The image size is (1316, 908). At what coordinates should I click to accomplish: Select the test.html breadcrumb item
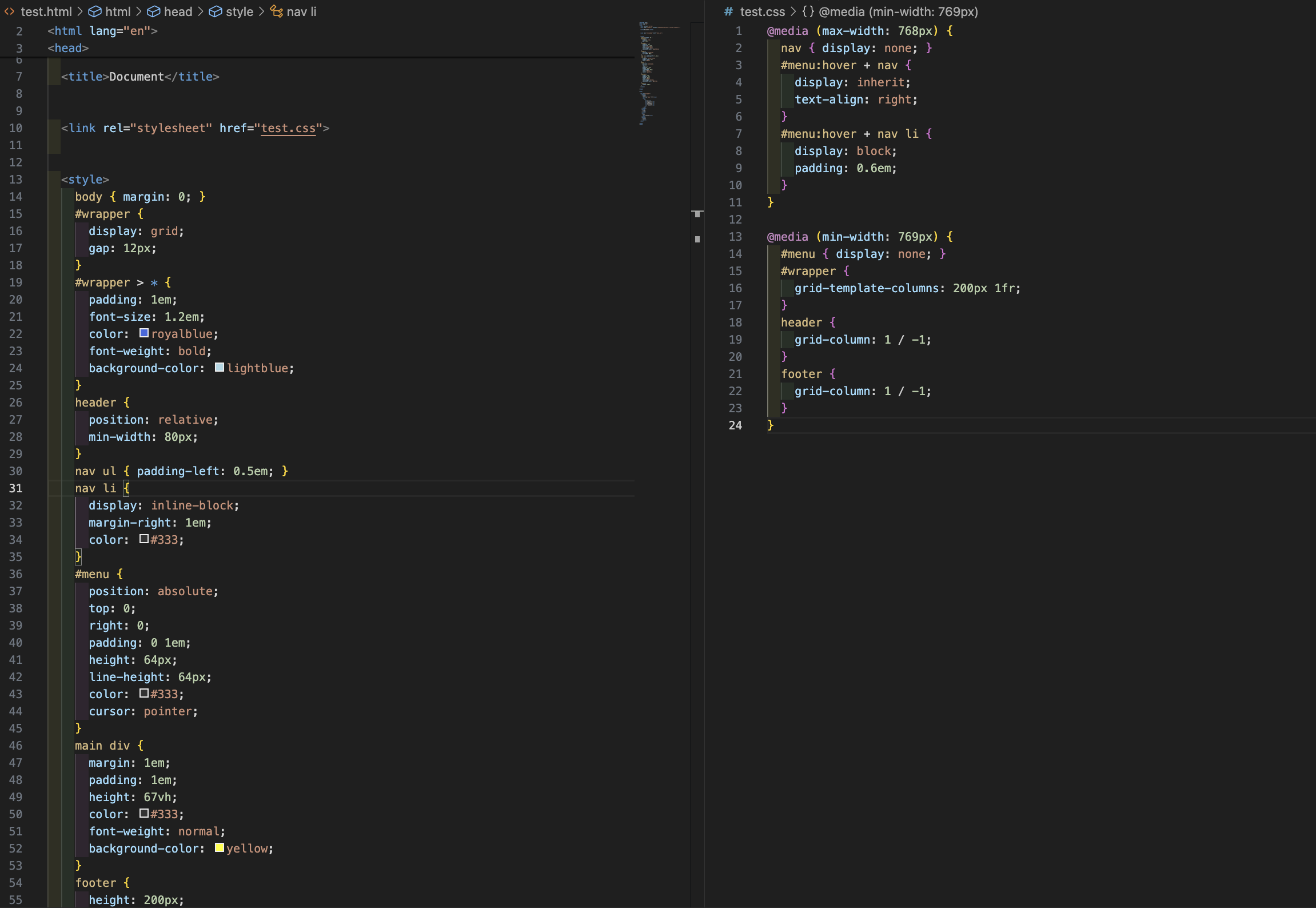tap(46, 11)
